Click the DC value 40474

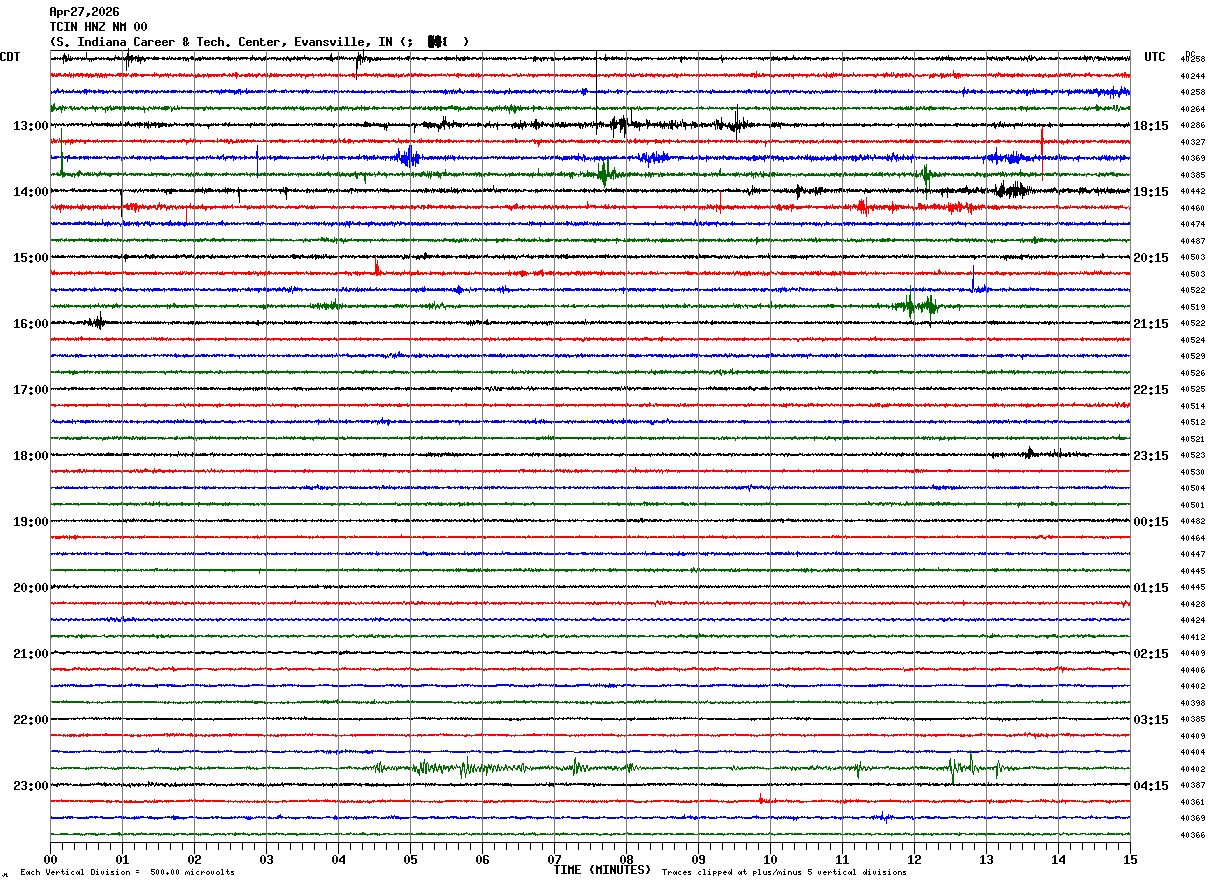coord(1193,225)
